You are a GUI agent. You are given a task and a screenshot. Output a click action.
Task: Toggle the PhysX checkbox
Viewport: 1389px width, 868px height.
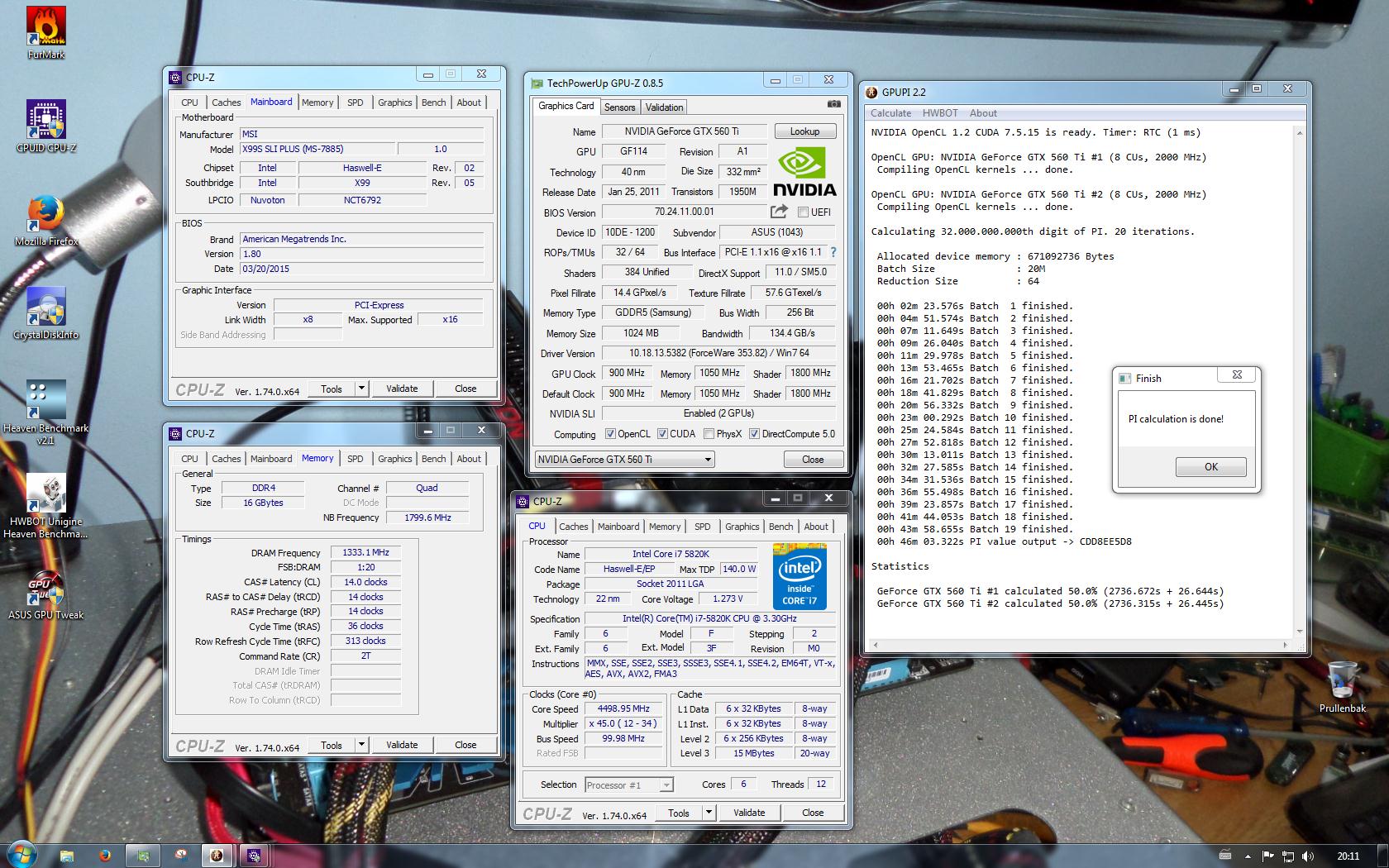pyautogui.click(x=709, y=434)
